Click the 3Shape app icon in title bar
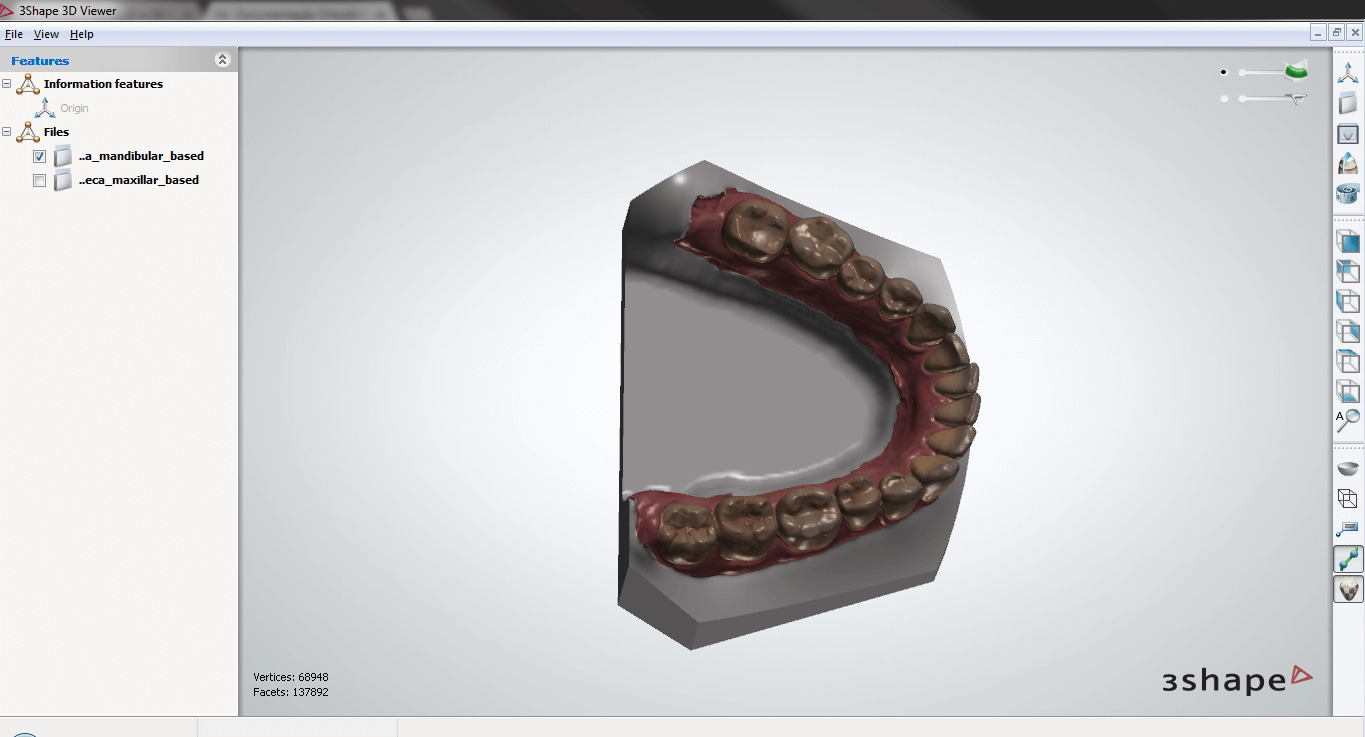The width and height of the screenshot is (1365, 737). pos(8,10)
